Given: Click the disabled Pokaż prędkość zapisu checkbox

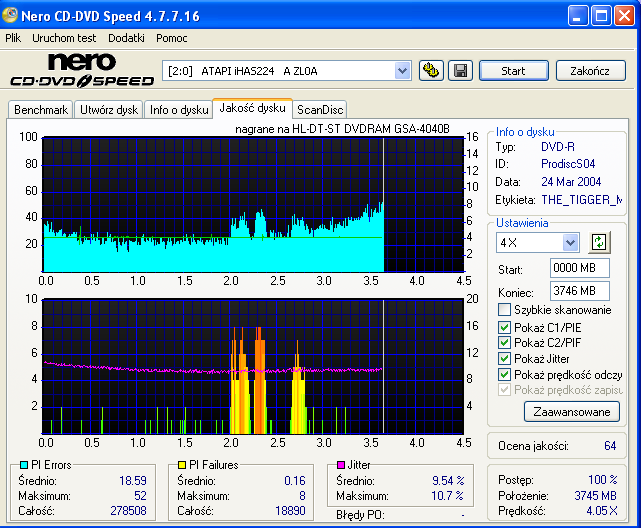Looking at the screenshot, I should pyautogui.click(x=504, y=390).
